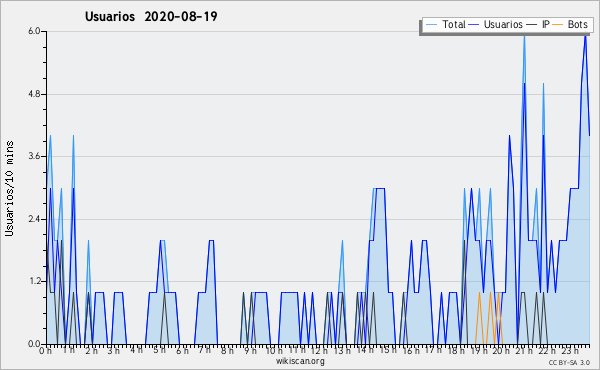Click the 13 h x-axis label
The width and height of the screenshot is (600, 370).
342,350
